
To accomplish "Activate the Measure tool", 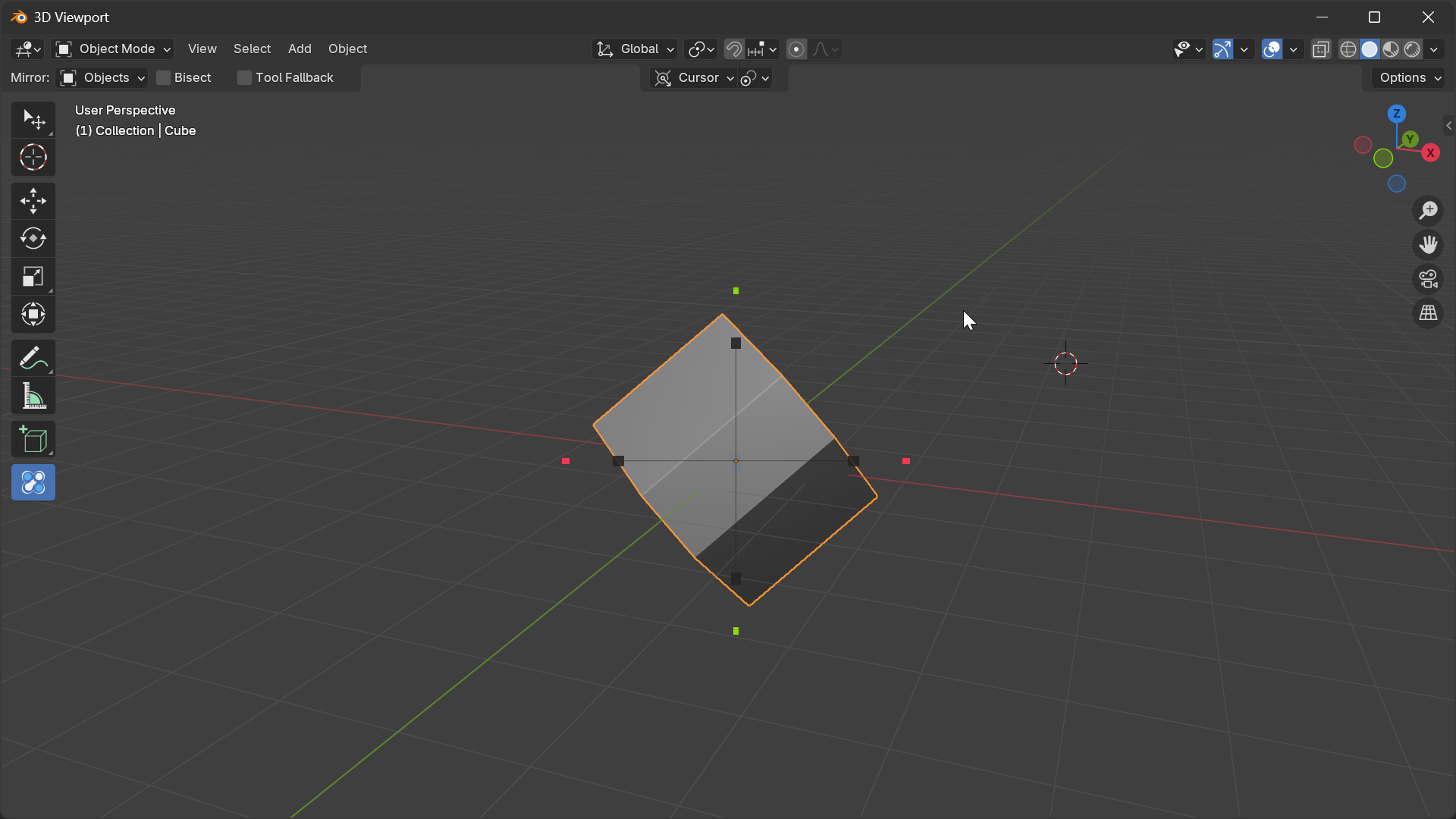I will point(33,395).
